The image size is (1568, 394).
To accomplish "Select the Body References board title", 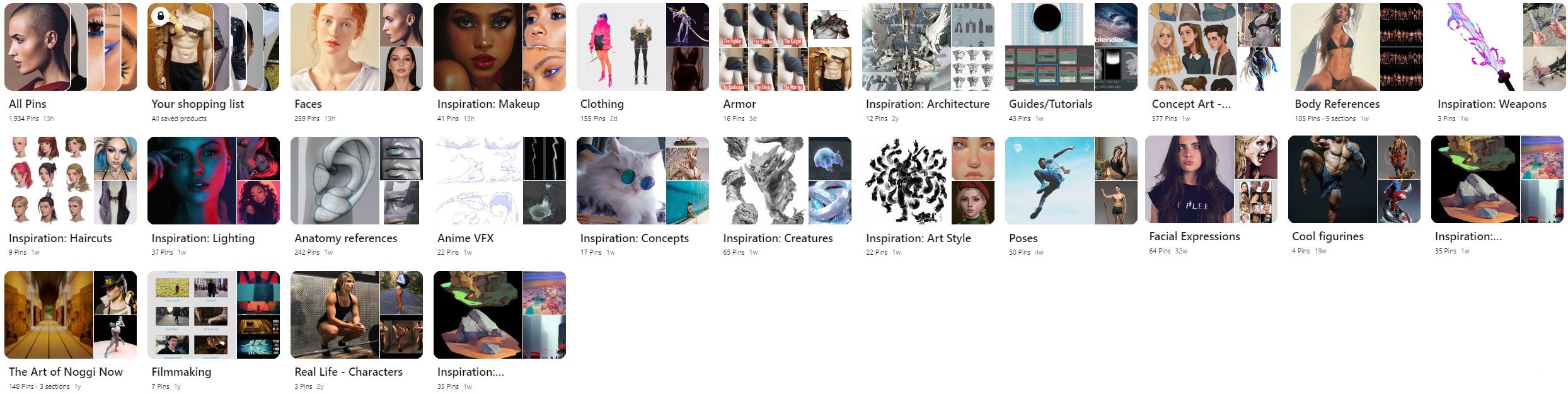I will 1337,104.
